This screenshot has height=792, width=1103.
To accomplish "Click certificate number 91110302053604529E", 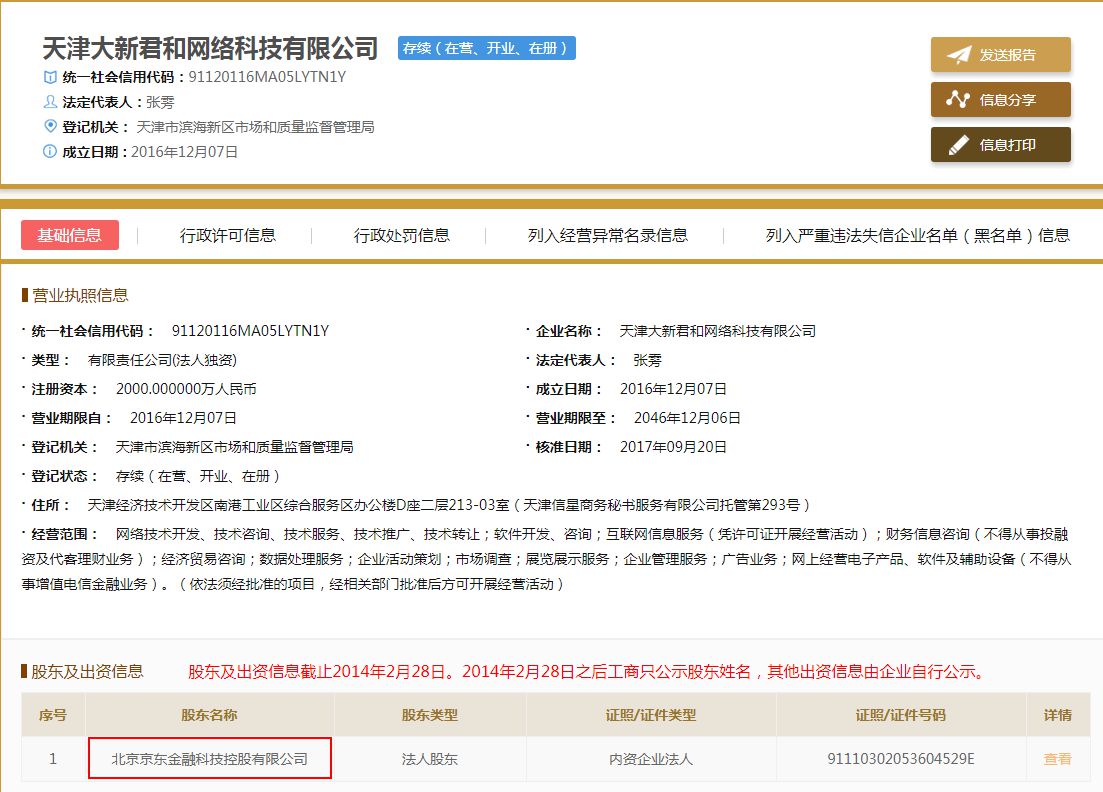I will click(900, 759).
